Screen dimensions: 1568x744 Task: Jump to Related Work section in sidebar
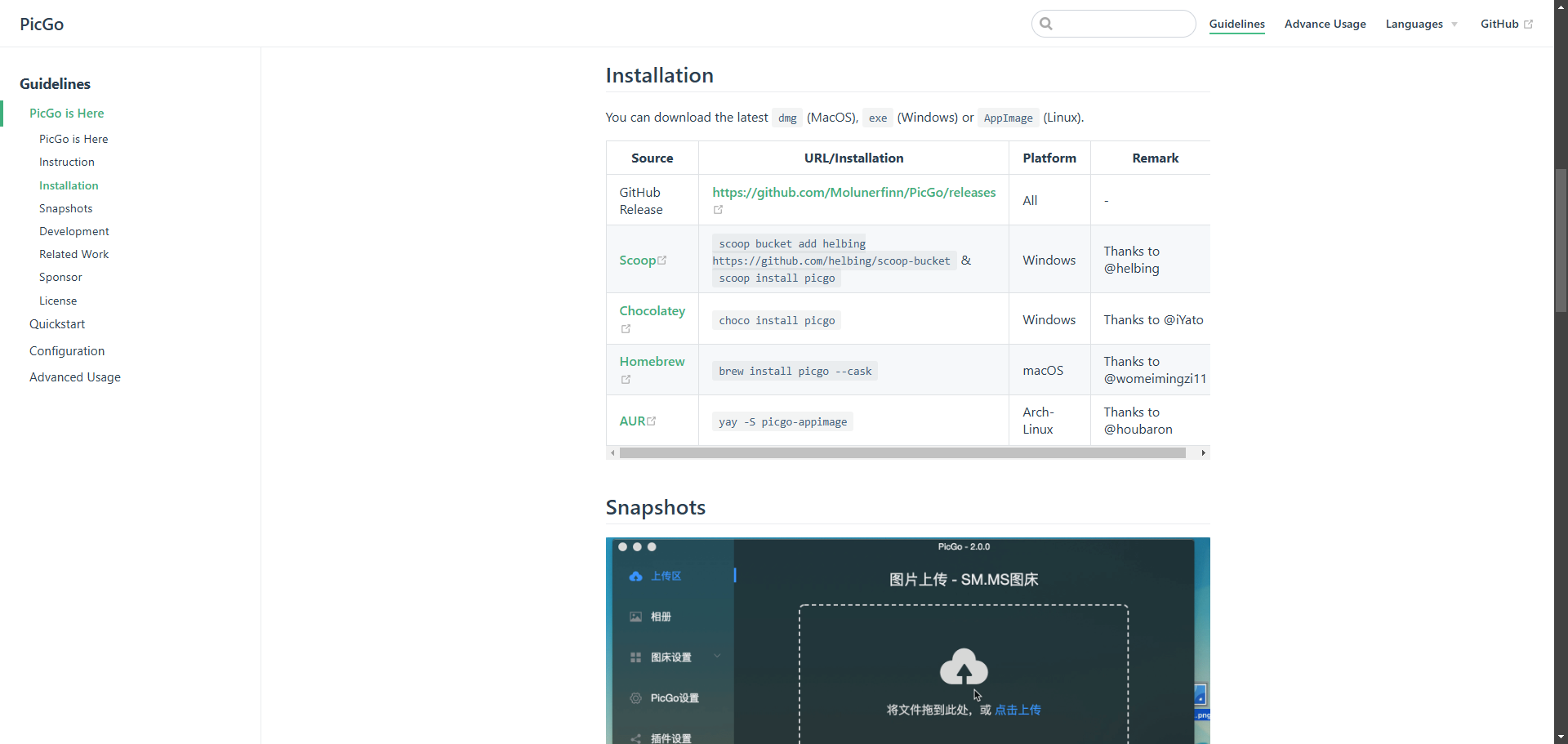tap(74, 255)
